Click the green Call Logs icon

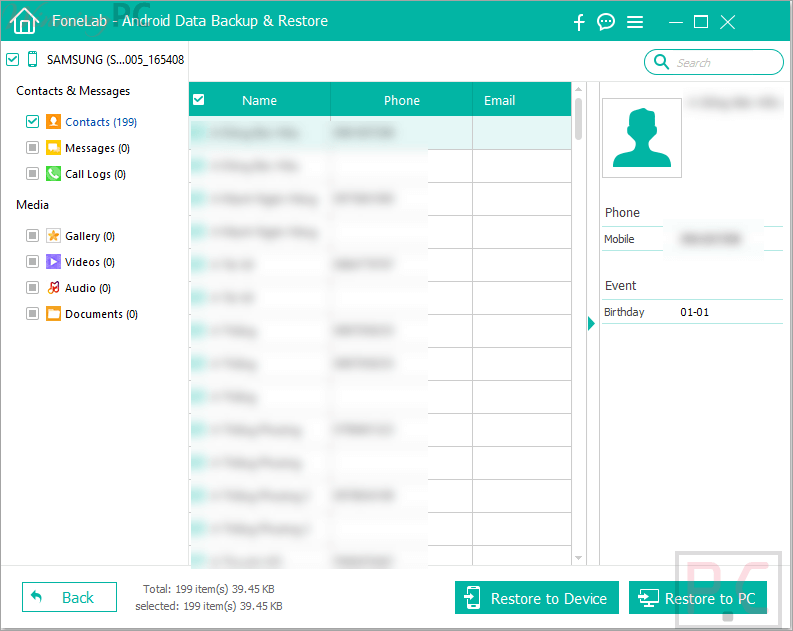[x=53, y=173]
